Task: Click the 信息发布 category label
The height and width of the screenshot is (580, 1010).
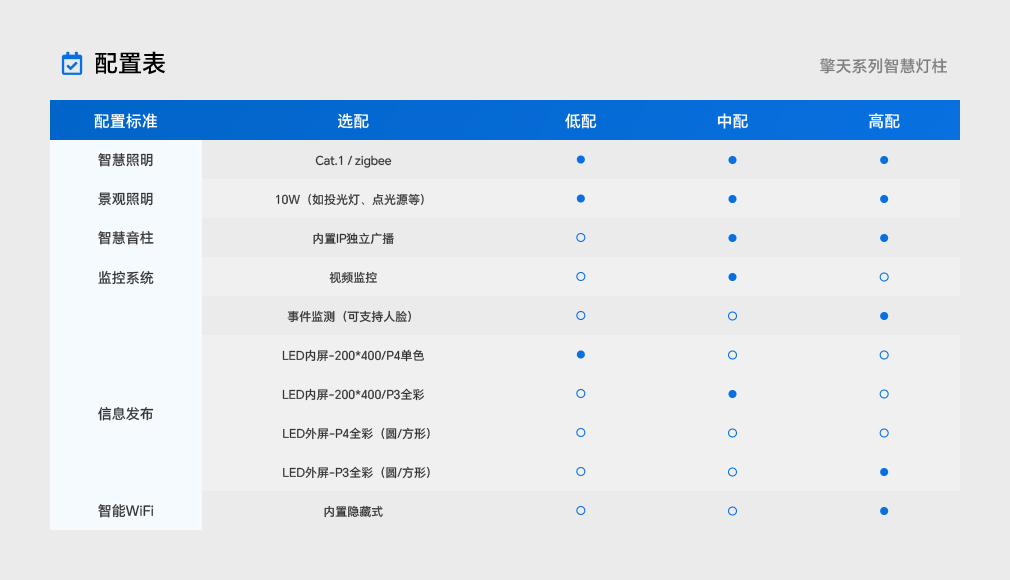Action: coord(126,414)
